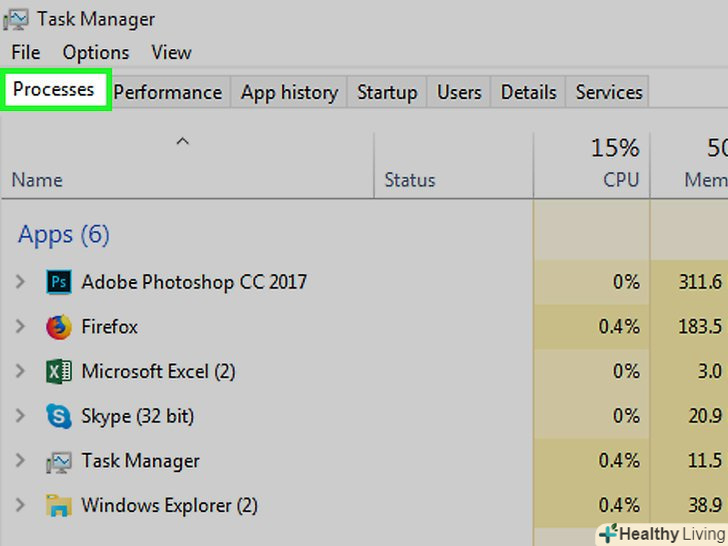
Task: Open the Options menu
Action: pos(95,52)
